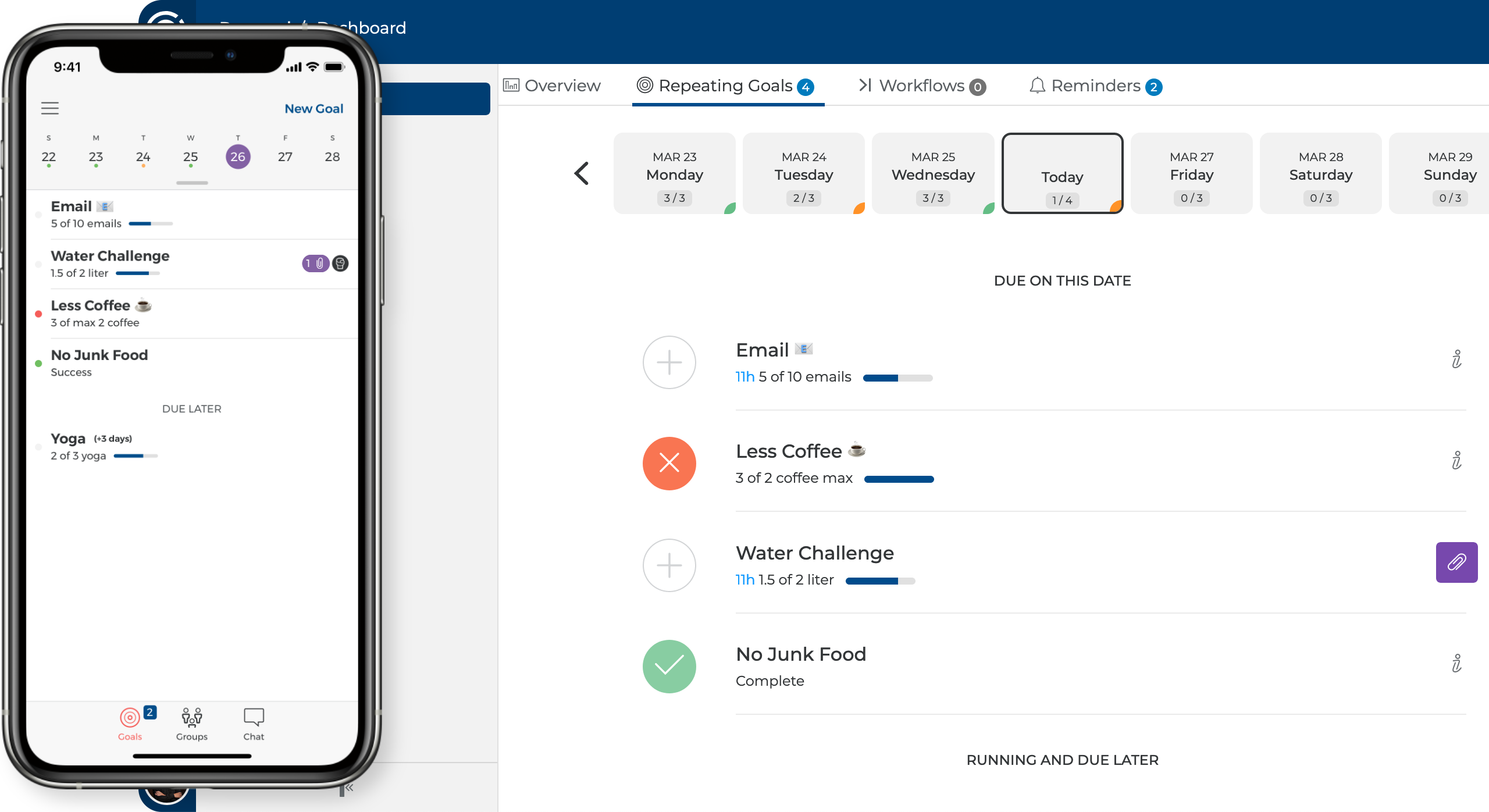Open the Reminders tab

(1096, 86)
